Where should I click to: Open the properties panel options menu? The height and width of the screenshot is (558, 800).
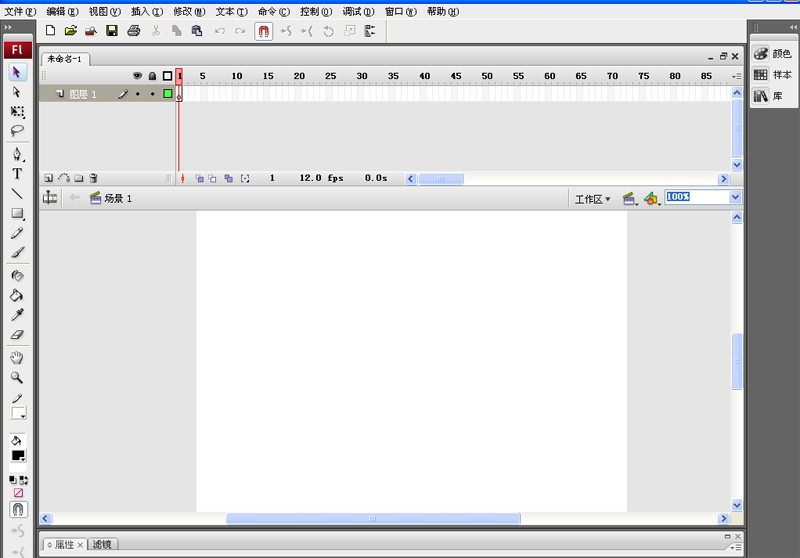tap(735, 547)
